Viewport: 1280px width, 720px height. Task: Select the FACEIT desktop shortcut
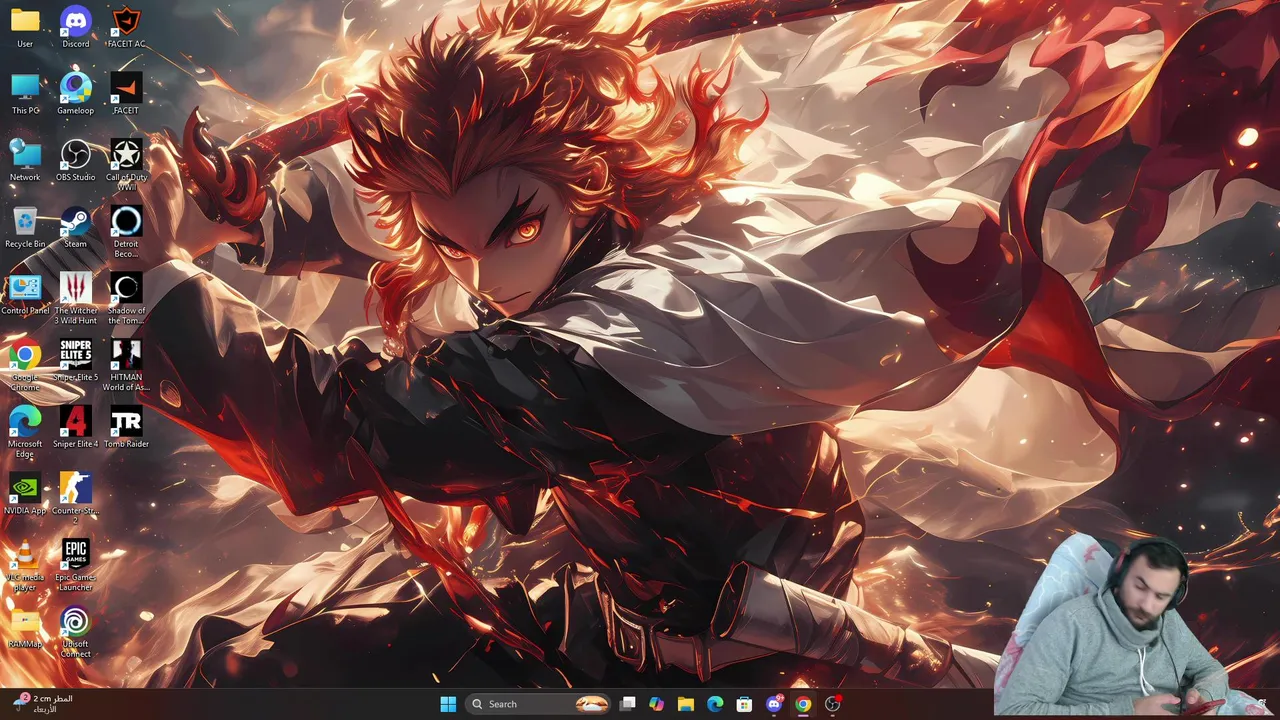126,94
